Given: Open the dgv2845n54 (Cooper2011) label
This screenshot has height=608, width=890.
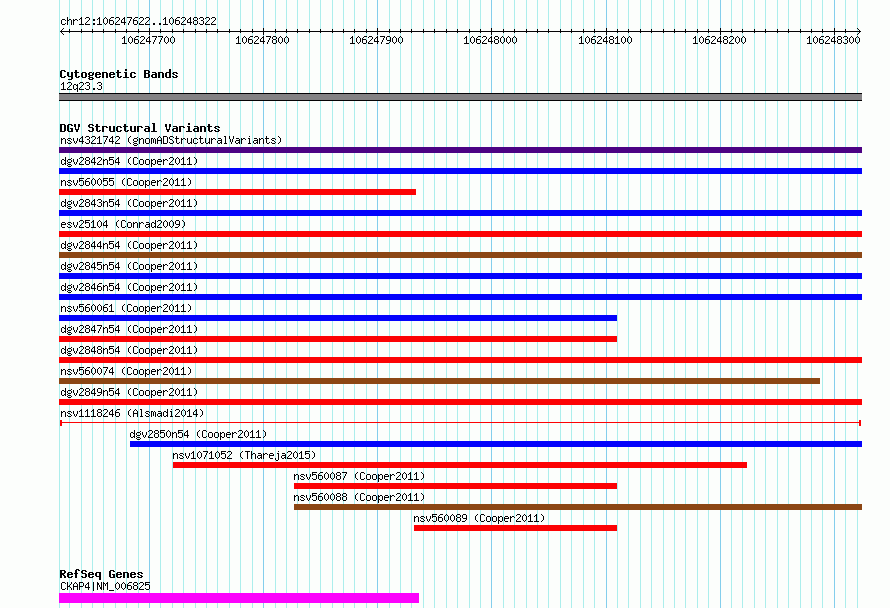Looking at the screenshot, I should [x=129, y=266].
